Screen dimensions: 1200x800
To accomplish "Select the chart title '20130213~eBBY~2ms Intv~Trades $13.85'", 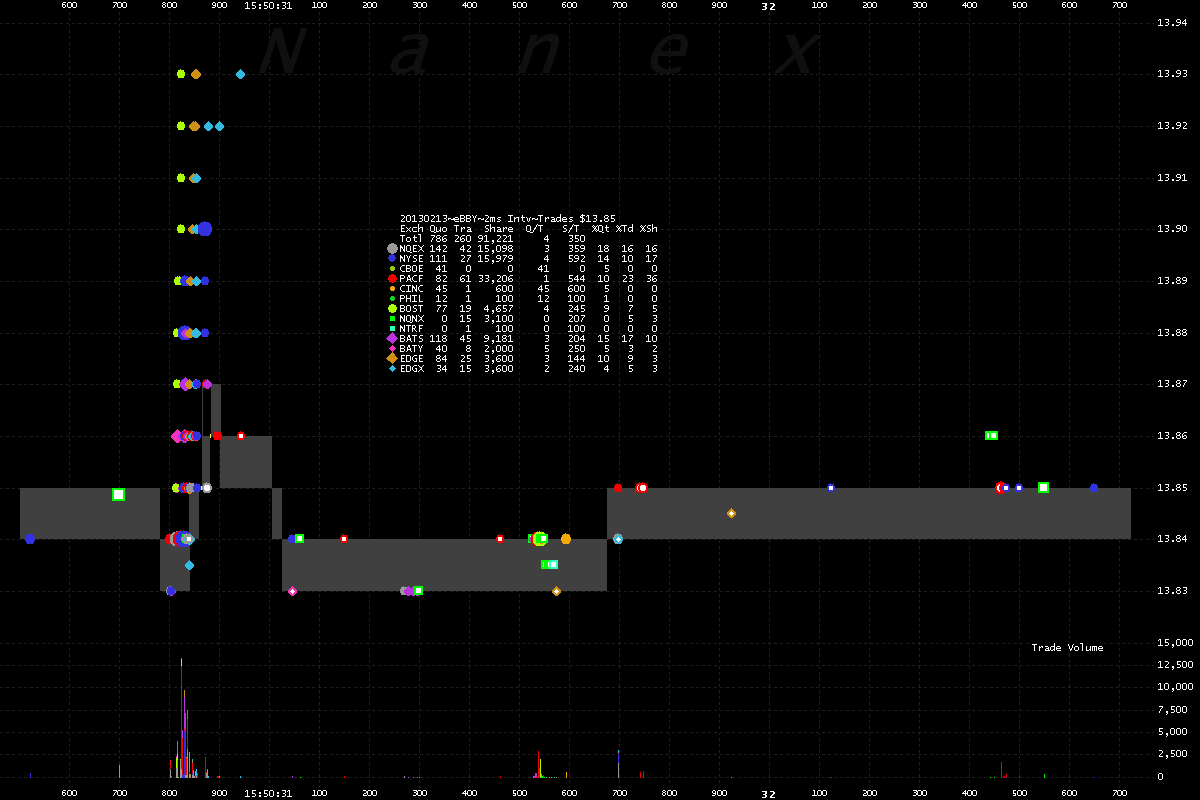I will [508, 218].
